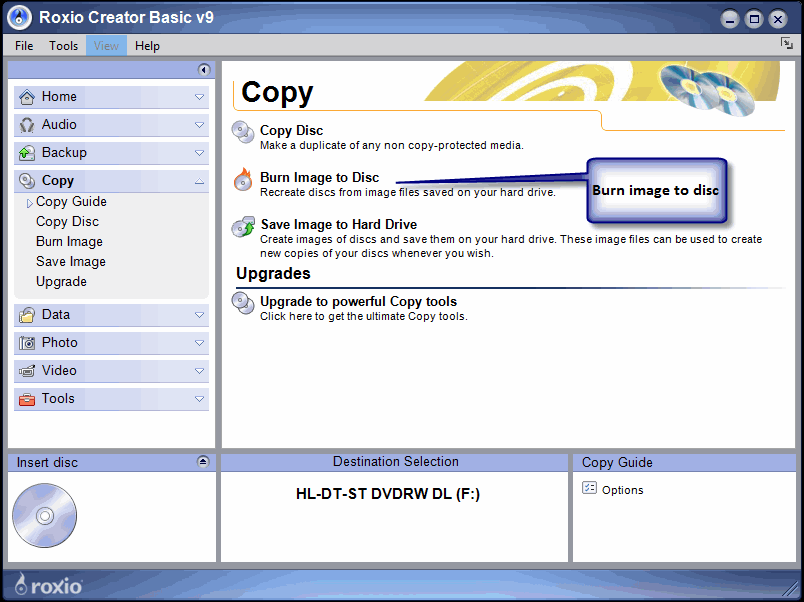Collapse the Copy section arrow

199,181
